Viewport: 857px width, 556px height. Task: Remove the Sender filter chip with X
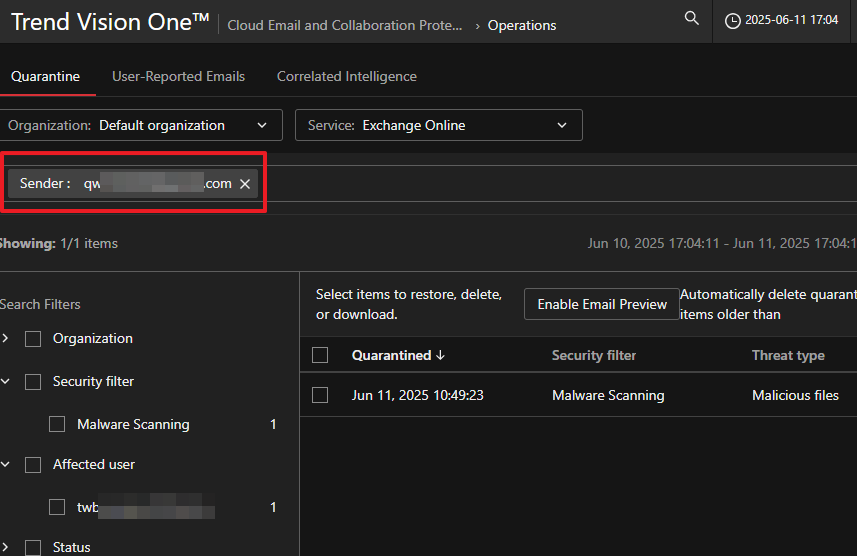coord(245,184)
